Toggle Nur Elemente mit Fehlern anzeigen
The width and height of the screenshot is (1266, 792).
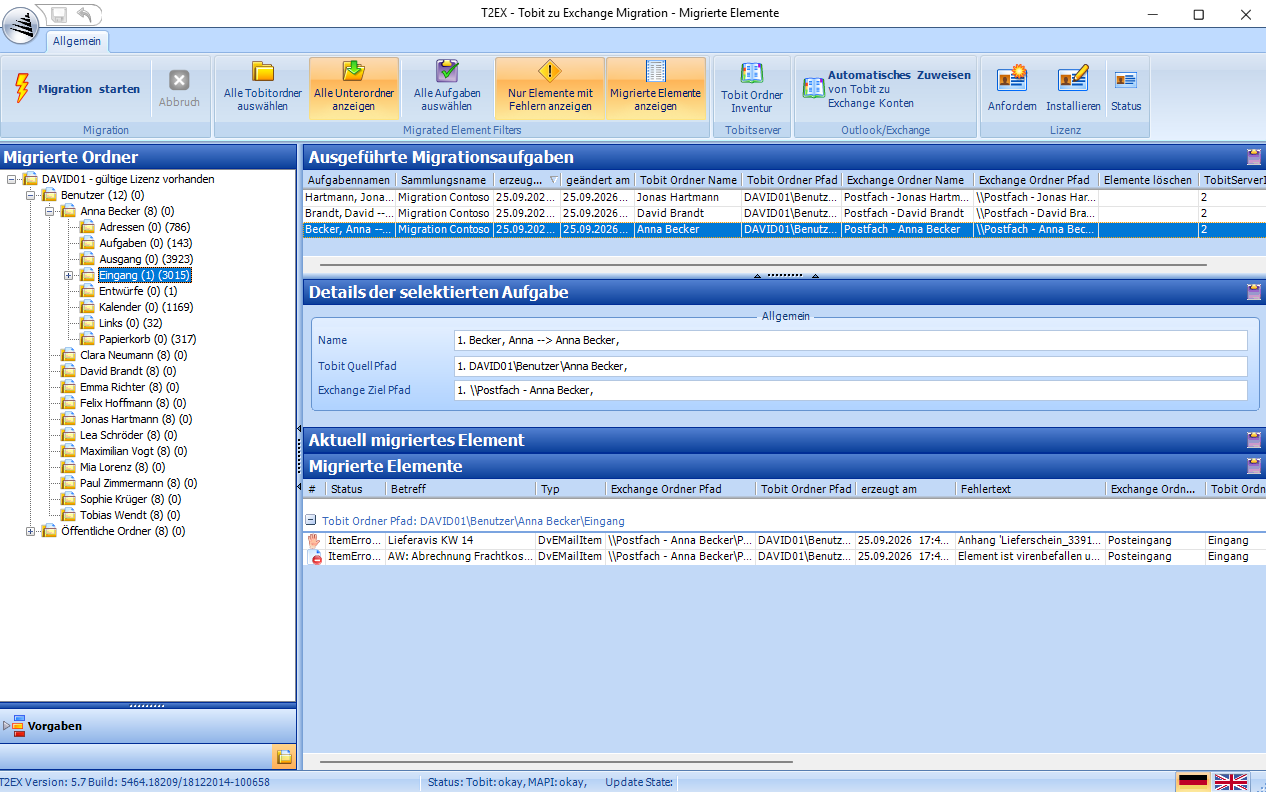point(550,87)
